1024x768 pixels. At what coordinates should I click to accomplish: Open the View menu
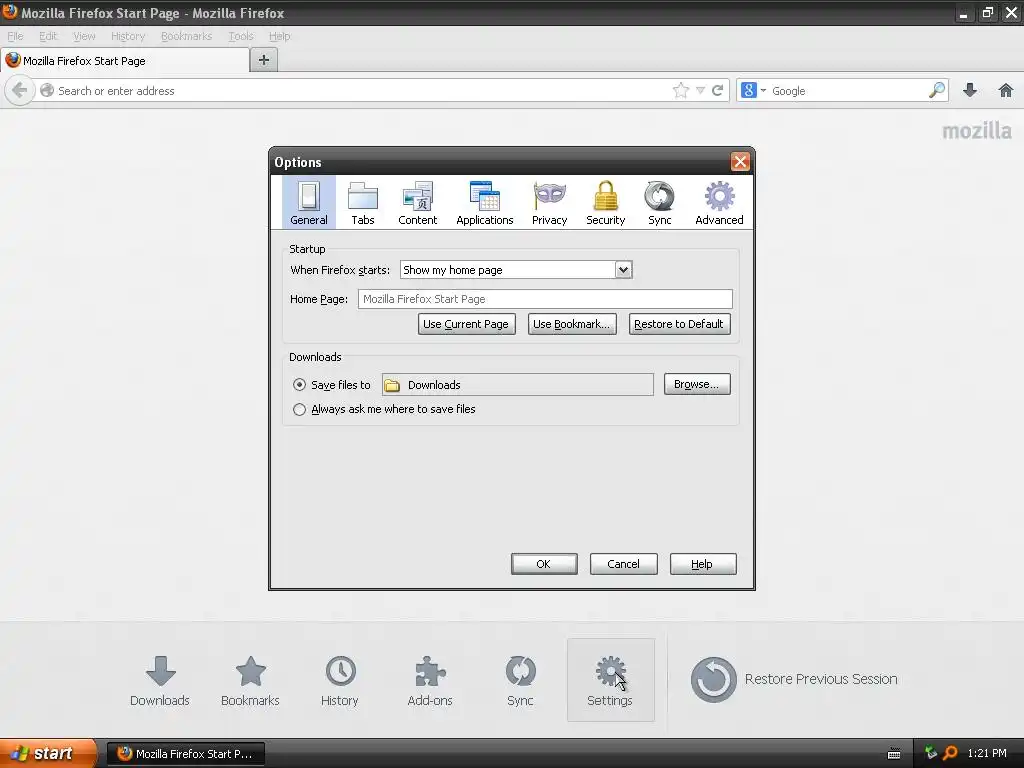click(84, 36)
